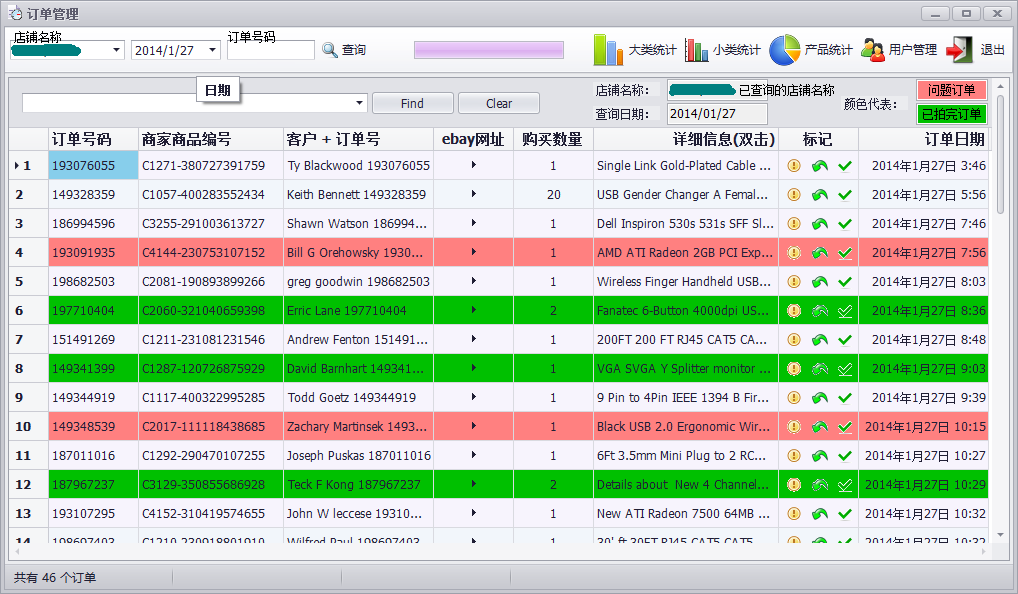Open 大类统计 bar chart statistics
This screenshot has width=1018, height=594.
click(608, 50)
